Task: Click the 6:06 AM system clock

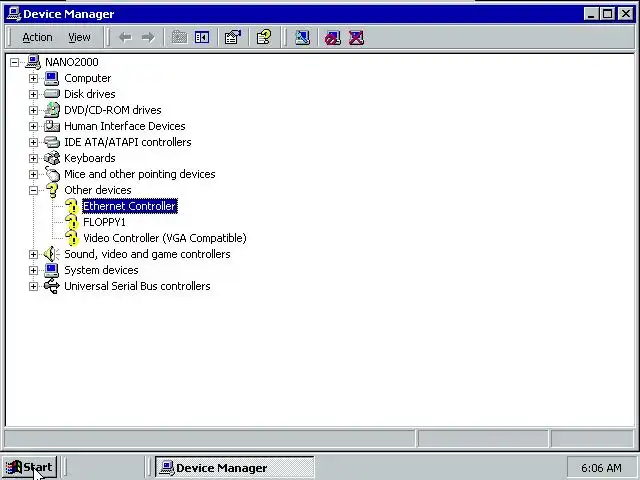Action: point(601,468)
